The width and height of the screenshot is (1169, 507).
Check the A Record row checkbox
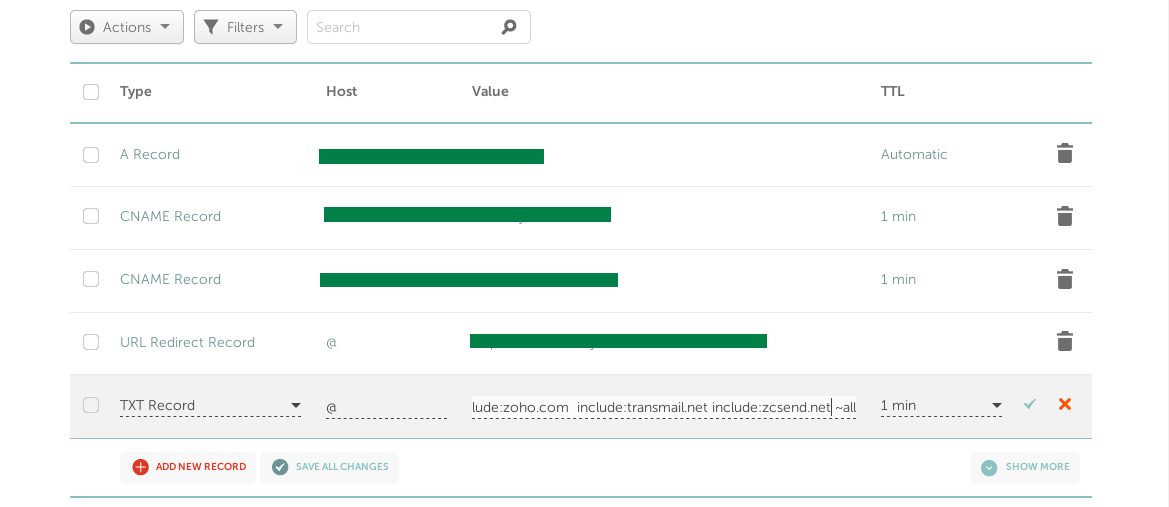(x=91, y=155)
